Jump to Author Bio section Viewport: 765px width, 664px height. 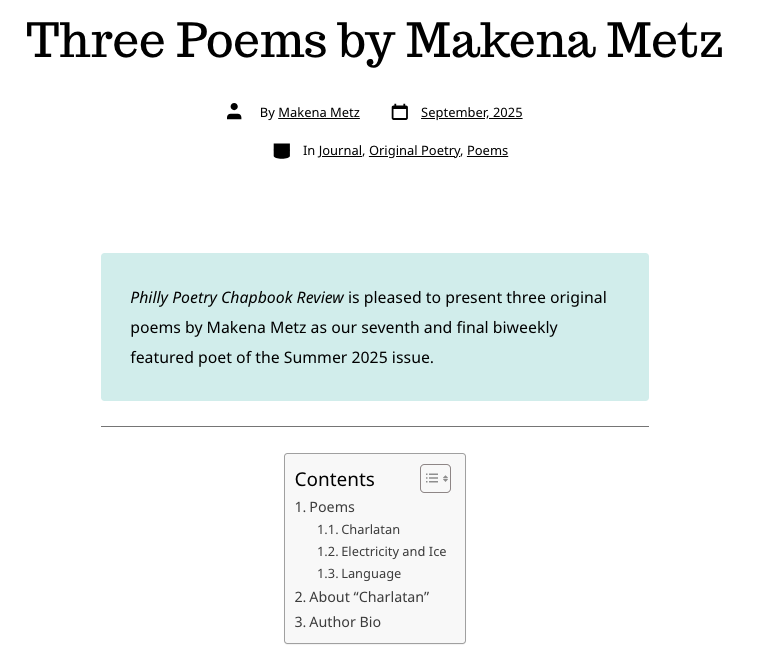click(x=345, y=622)
